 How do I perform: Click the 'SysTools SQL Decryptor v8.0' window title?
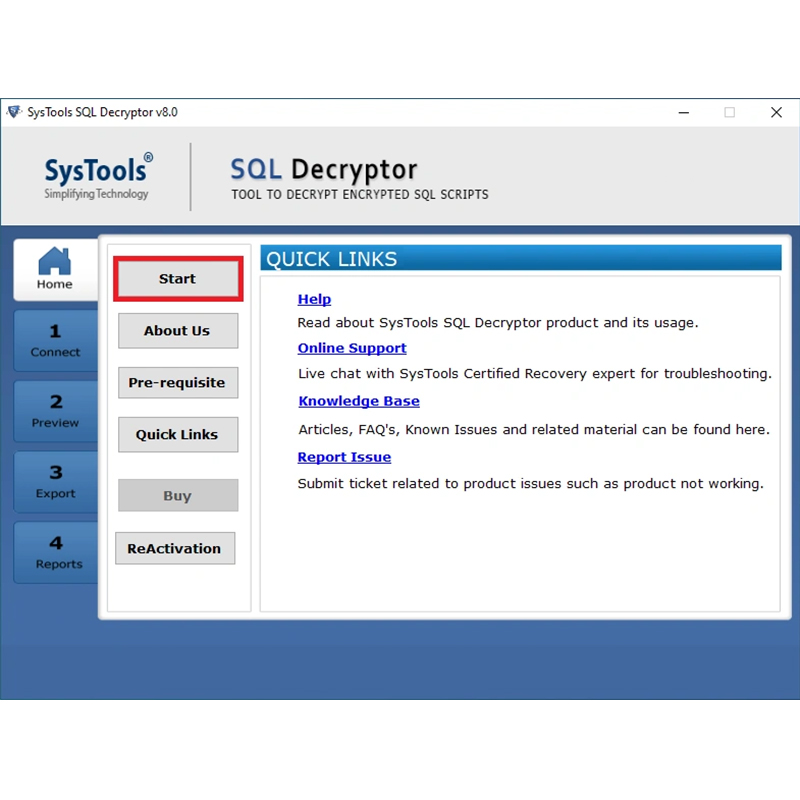(102, 112)
